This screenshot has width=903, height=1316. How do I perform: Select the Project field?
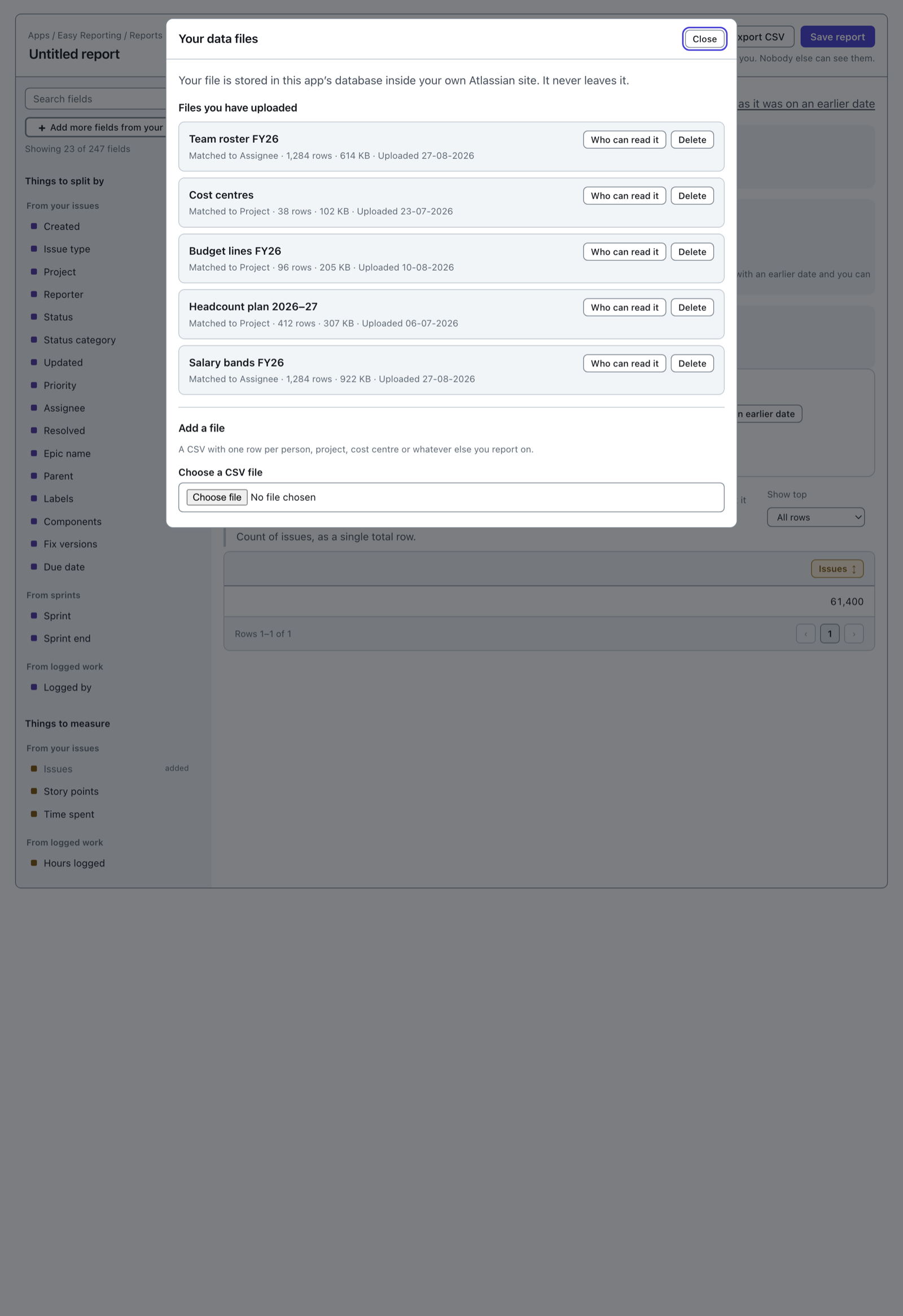tap(59, 272)
